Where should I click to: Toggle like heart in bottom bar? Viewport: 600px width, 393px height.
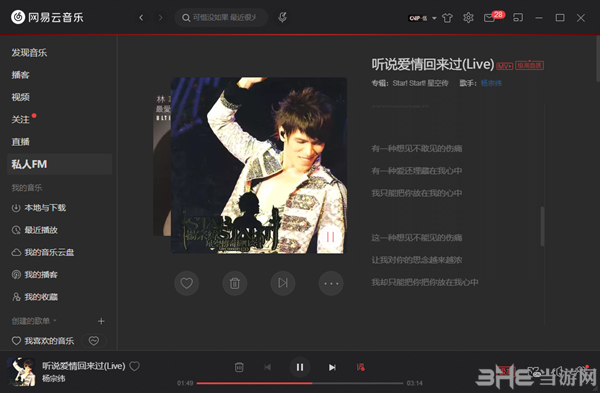(134, 366)
